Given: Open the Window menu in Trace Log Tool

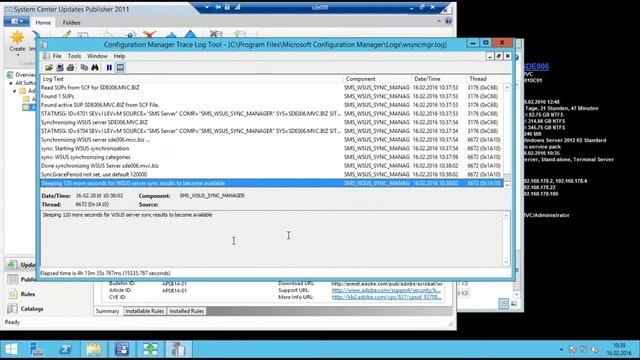Looking at the screenshot, I should click(97, 56).
